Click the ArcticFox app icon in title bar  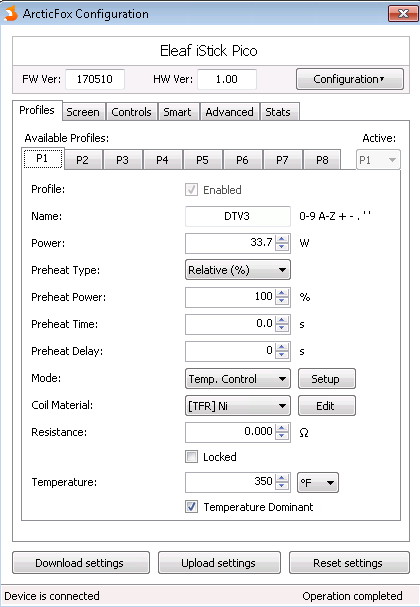tap(11, 14)
